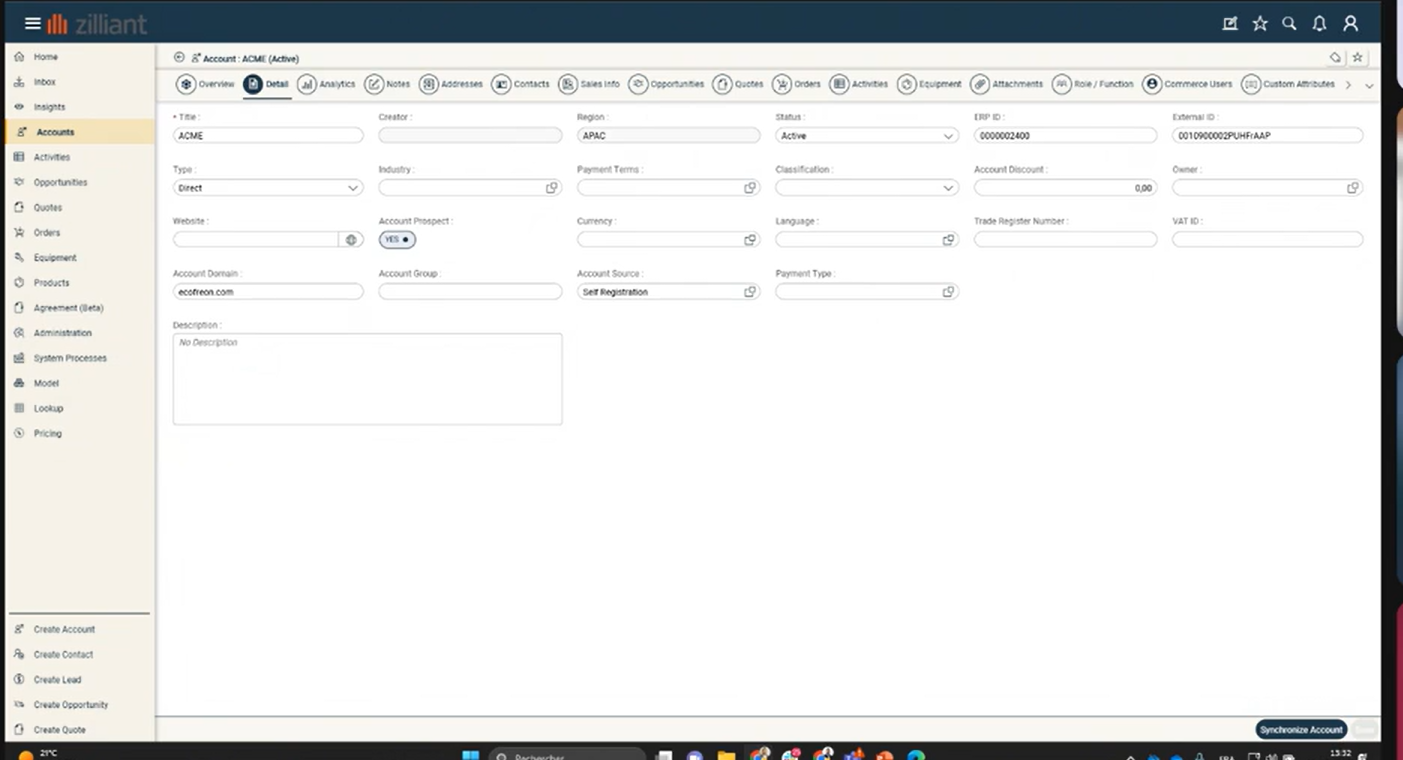Switch to the Contacts tab
The image size is (1403, 760).
click(x=520, y=84)
